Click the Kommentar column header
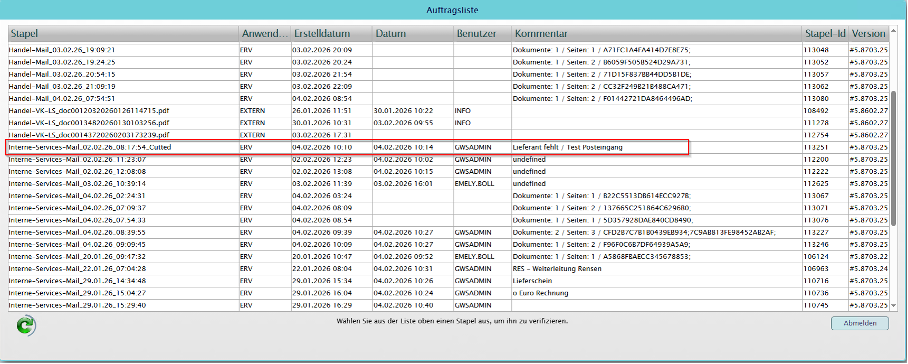908x364 pixels. click(x=657, y=34)
